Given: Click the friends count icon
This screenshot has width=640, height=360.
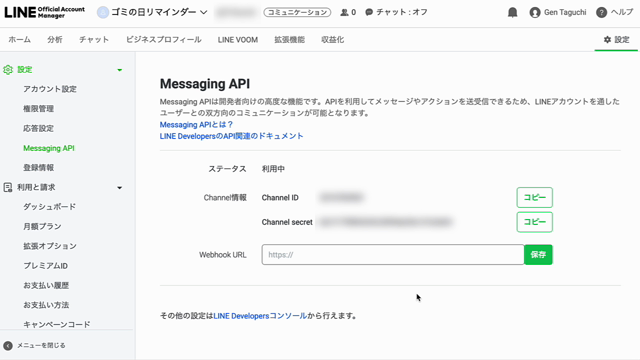Looking at the screenshot, I should coord(344,12).
